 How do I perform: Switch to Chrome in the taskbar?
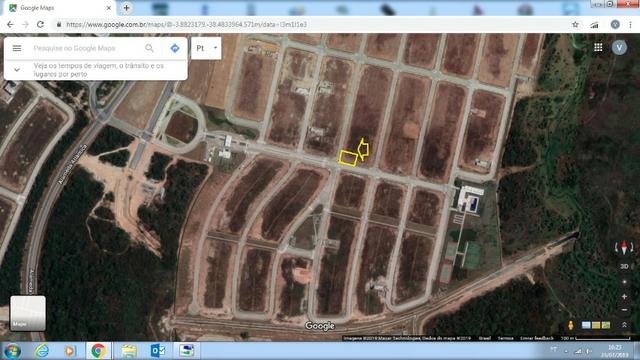[x=98, y=351]
